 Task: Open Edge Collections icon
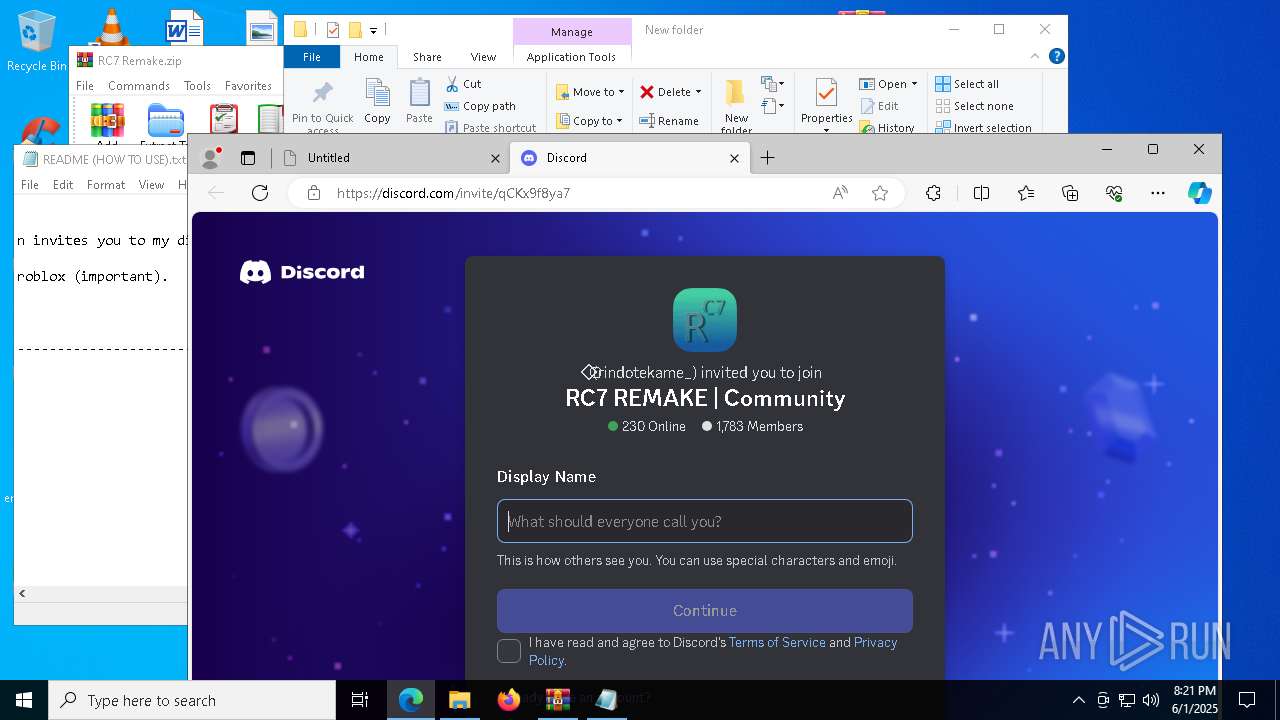[1070, 193]
